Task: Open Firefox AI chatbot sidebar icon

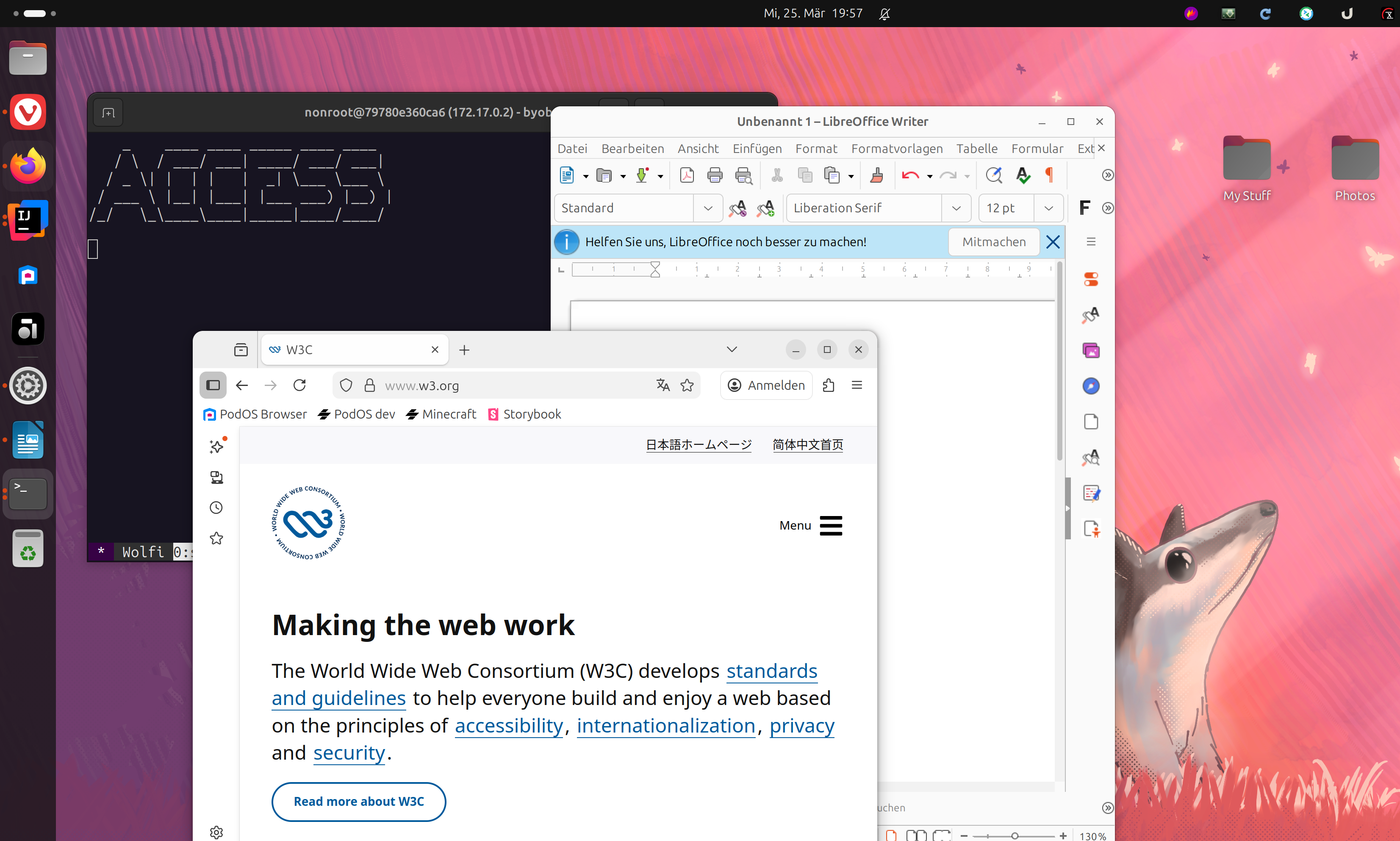Action: point(216,447)
